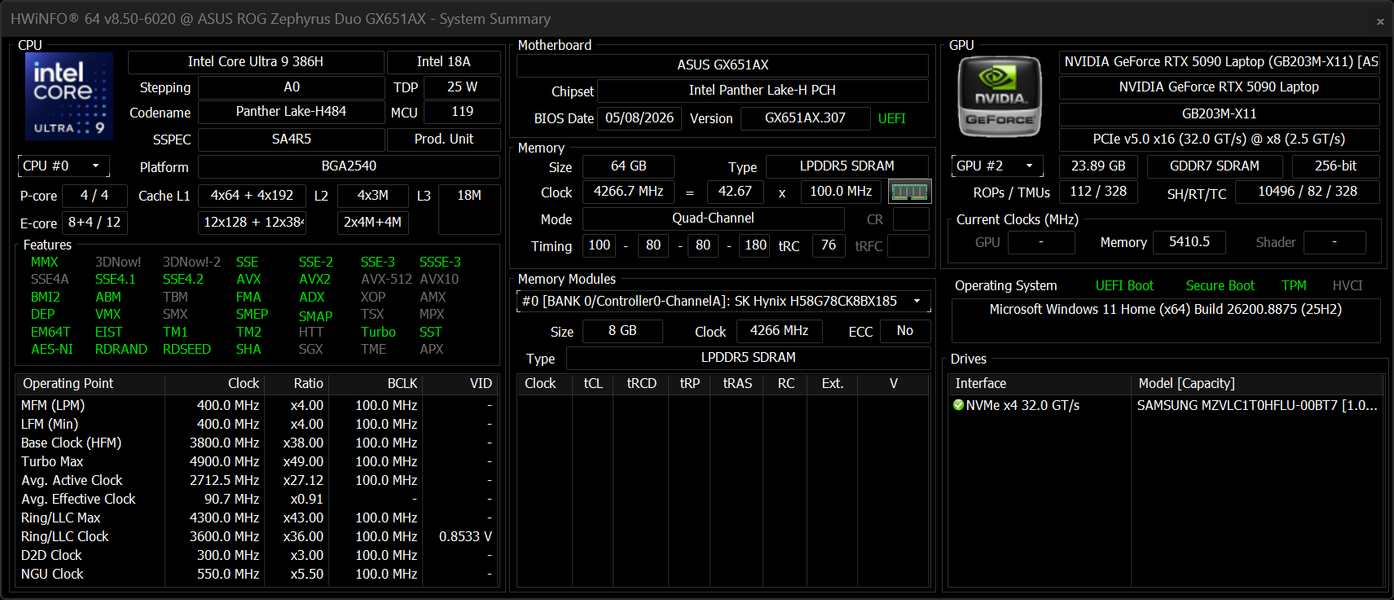The width and height of the screenshot is (1394, 600).
Task: Select the SAMSUNG MZVLC1T0HFLU-00BT7 drive row
Action: coord(1167,405)
